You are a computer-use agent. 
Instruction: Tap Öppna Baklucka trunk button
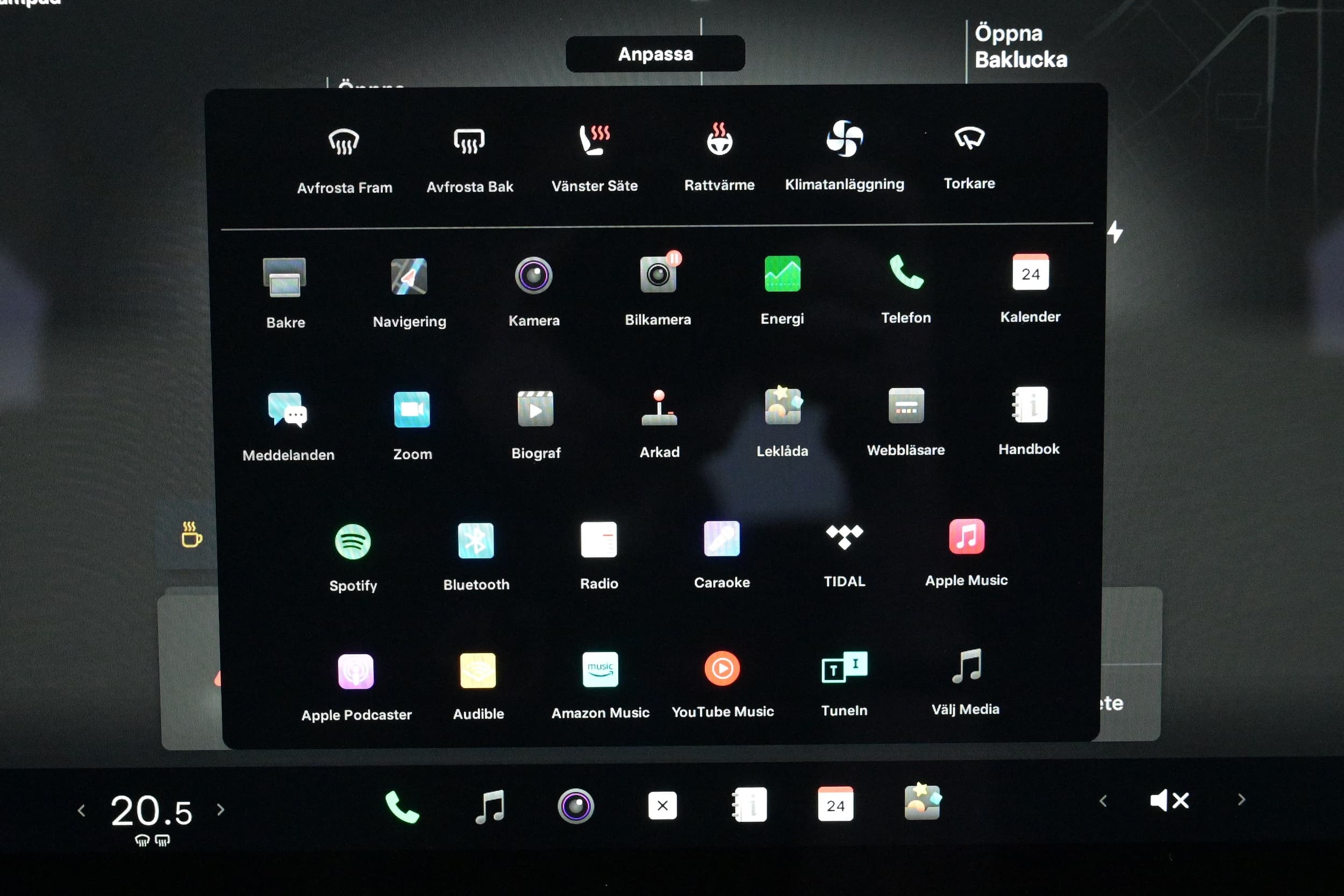[1020, 46]
